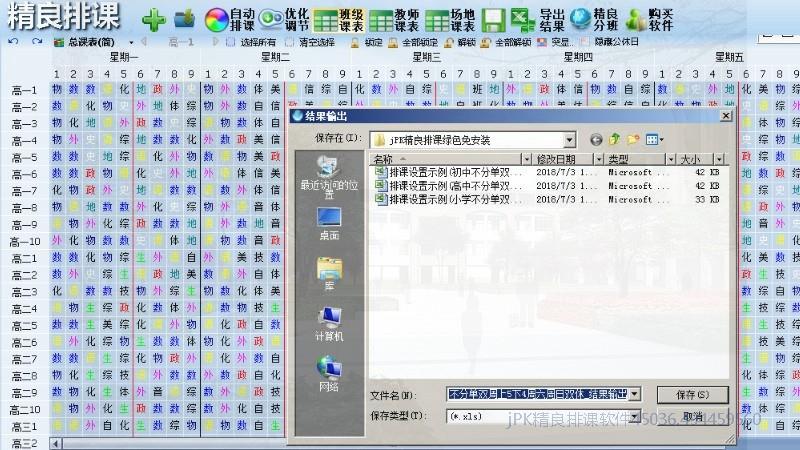Open 修改日期 column dropdown arrow
Screen dimensions: 800x450
tap(598, 159)
